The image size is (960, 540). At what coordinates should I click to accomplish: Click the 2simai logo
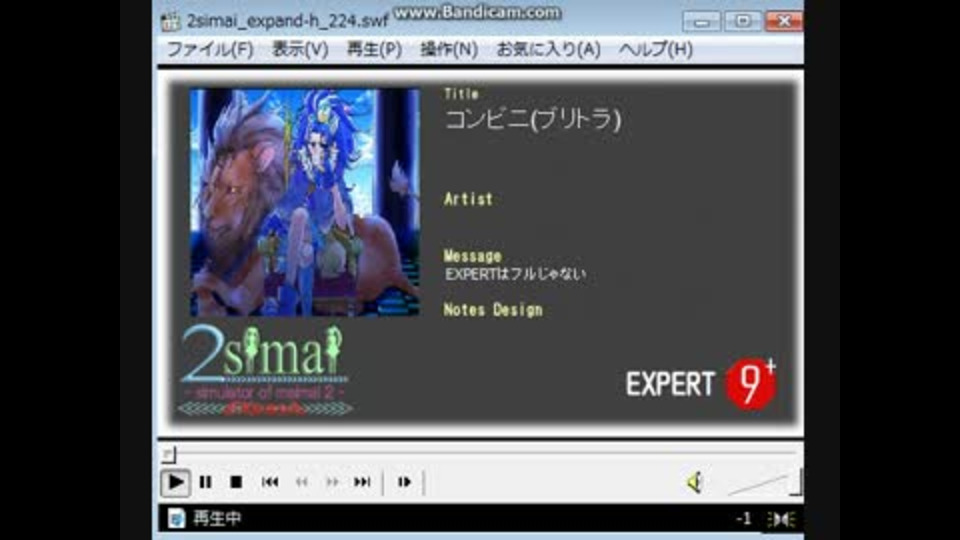[264, 370]
